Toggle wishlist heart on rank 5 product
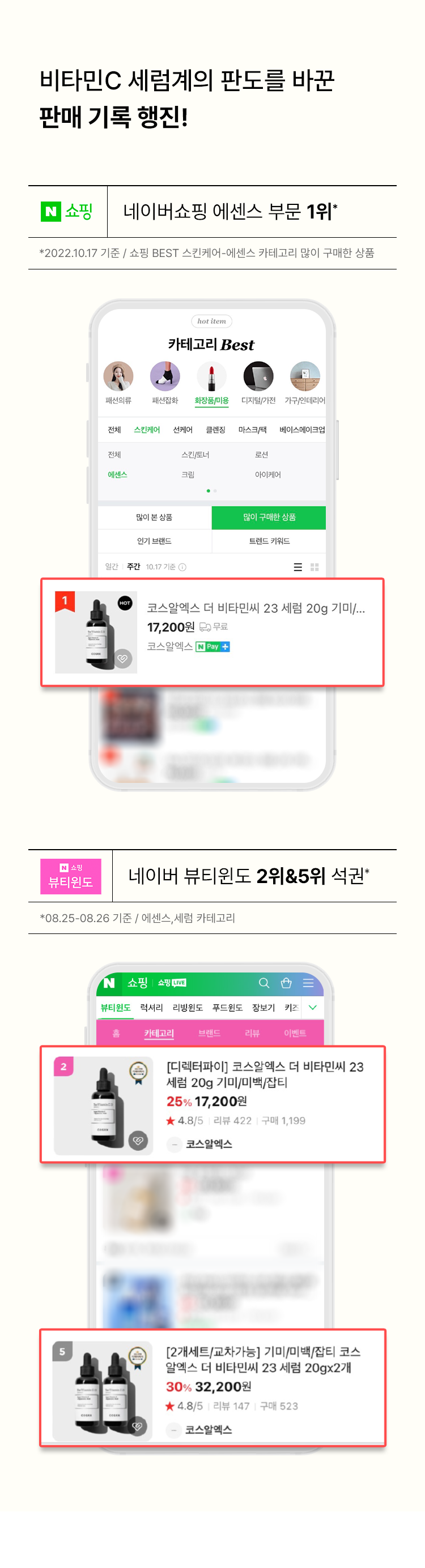Screen dimensions: 425x1568 (138, 1426)
